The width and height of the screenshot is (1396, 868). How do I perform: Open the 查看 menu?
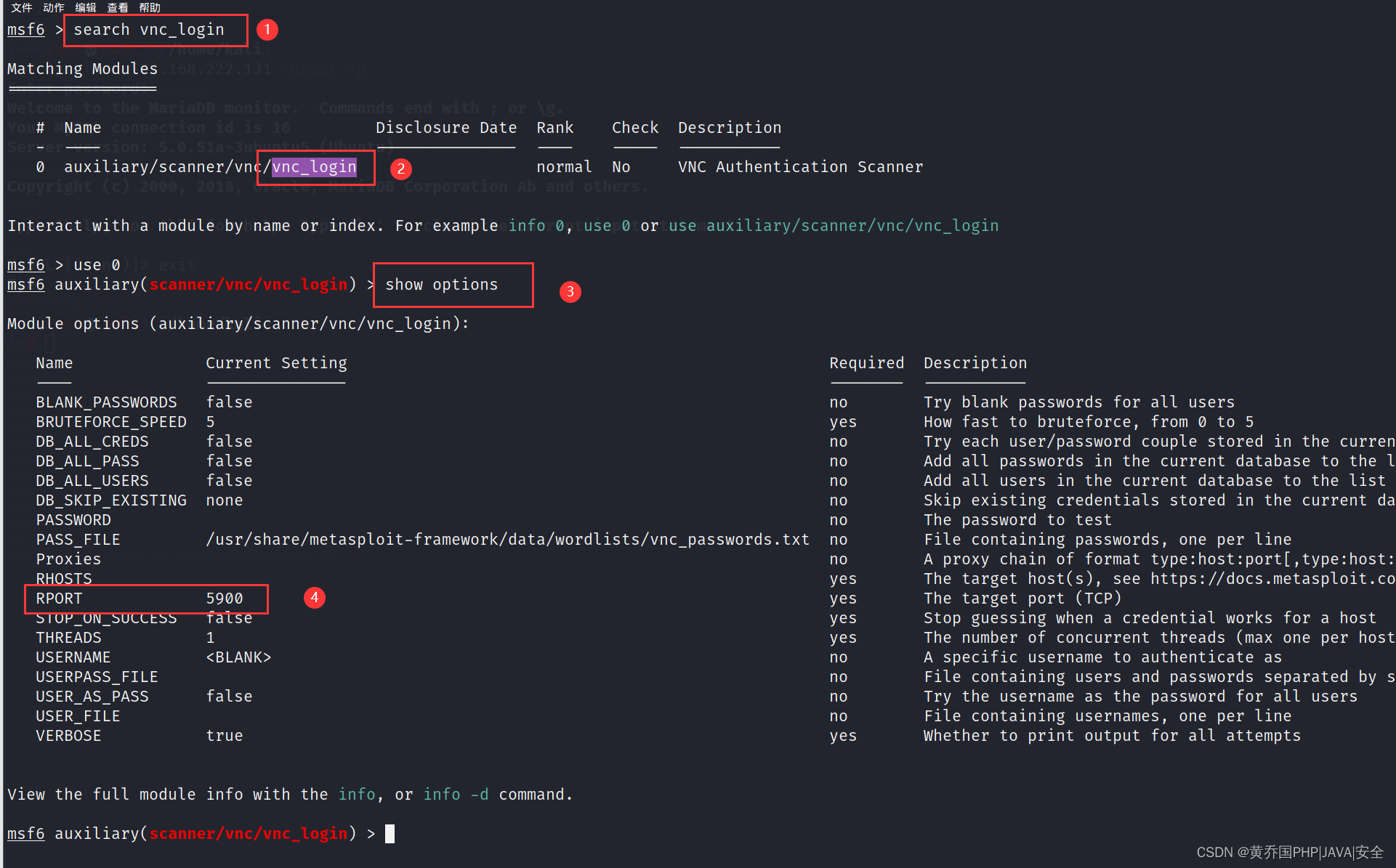118,7
